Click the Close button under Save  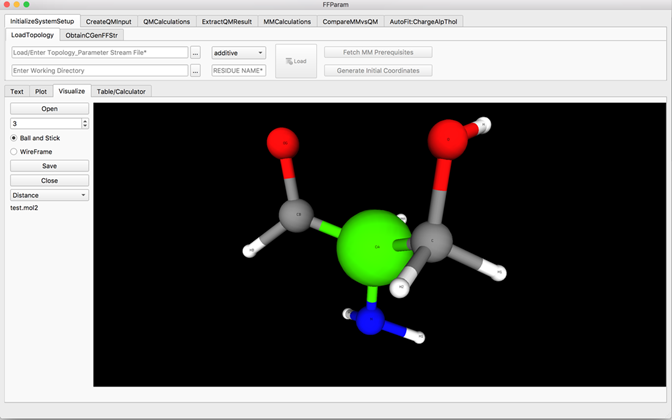tap(49, 180)
